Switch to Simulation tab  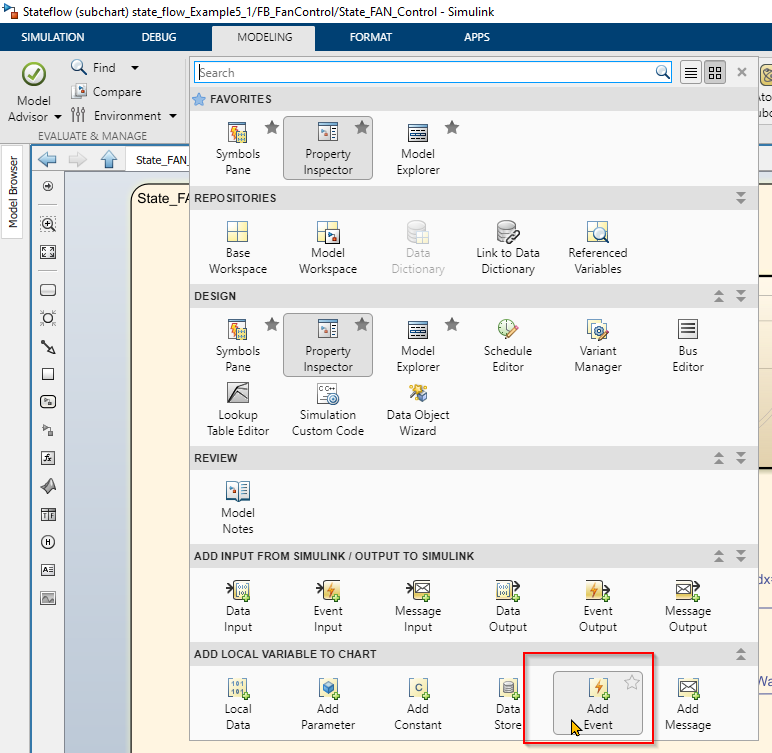pos(53,37)
